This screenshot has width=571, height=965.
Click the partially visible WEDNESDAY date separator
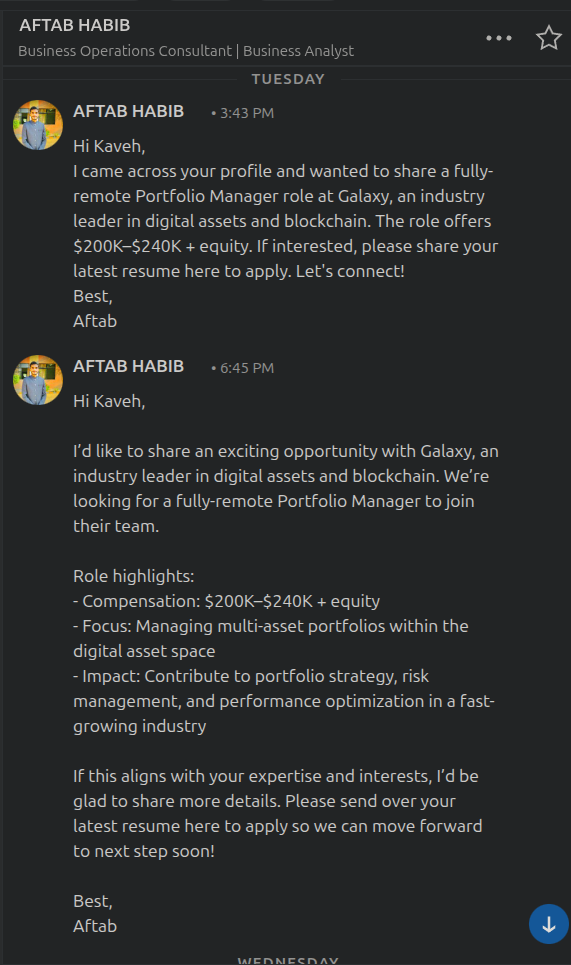(x=288, y=960)
